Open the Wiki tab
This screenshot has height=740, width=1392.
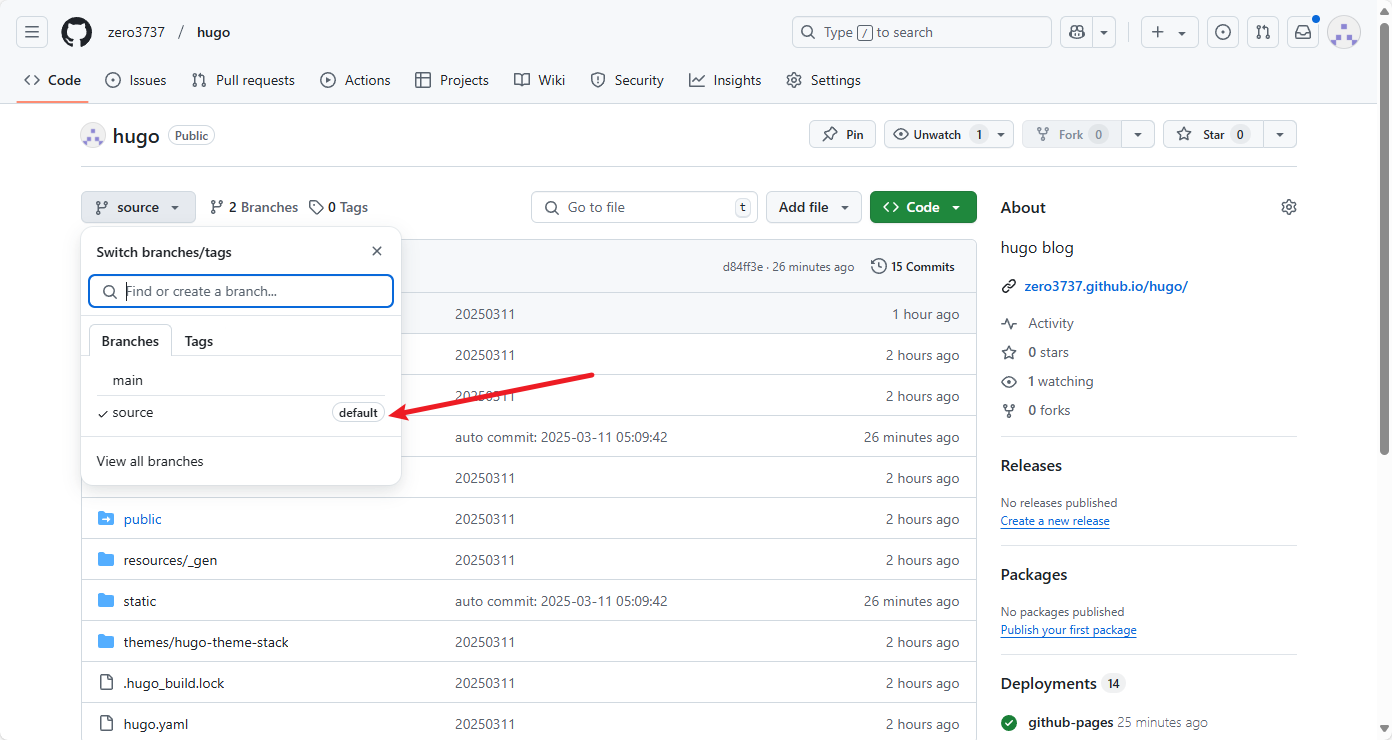click(540, 80)
